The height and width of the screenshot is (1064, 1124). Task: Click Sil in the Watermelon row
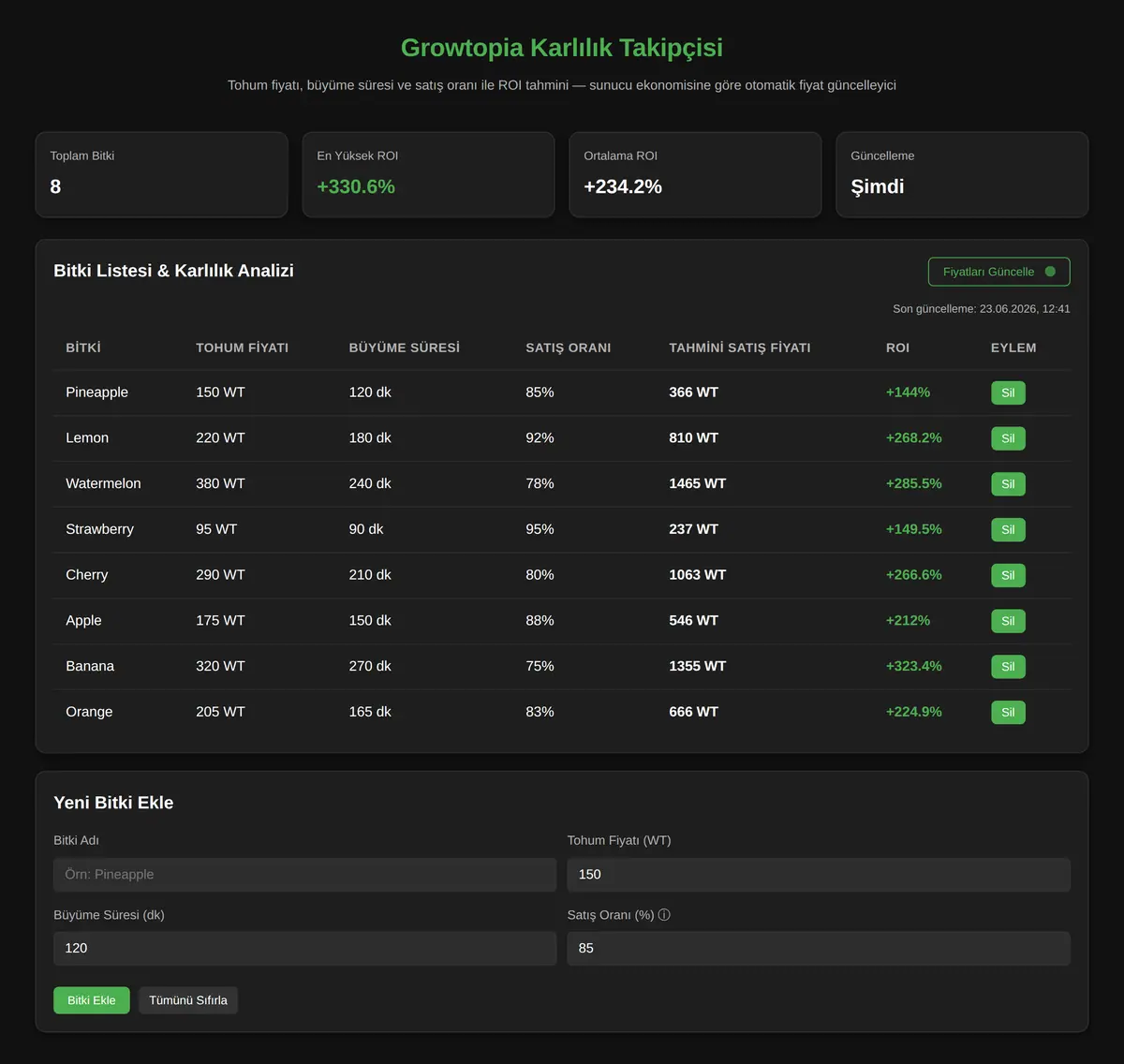(x=1008, y=484)
